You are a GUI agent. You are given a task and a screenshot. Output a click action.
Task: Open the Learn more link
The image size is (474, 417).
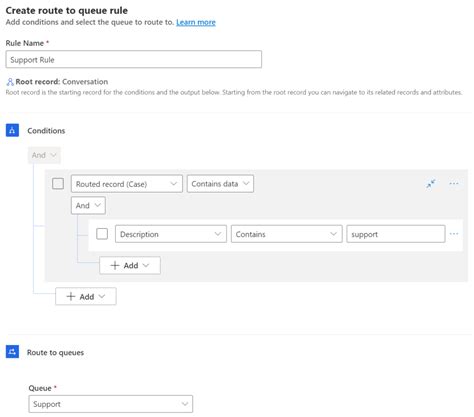[x=196, y=22]
